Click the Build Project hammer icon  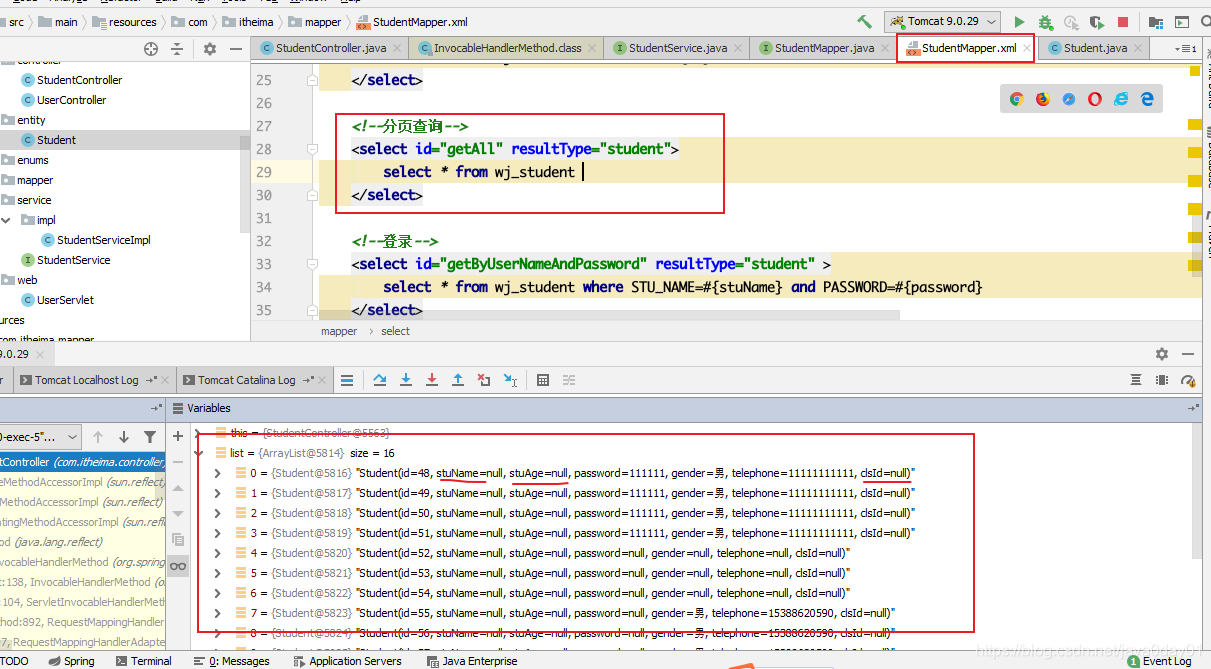pyautogui.click(x=864, y=22)
